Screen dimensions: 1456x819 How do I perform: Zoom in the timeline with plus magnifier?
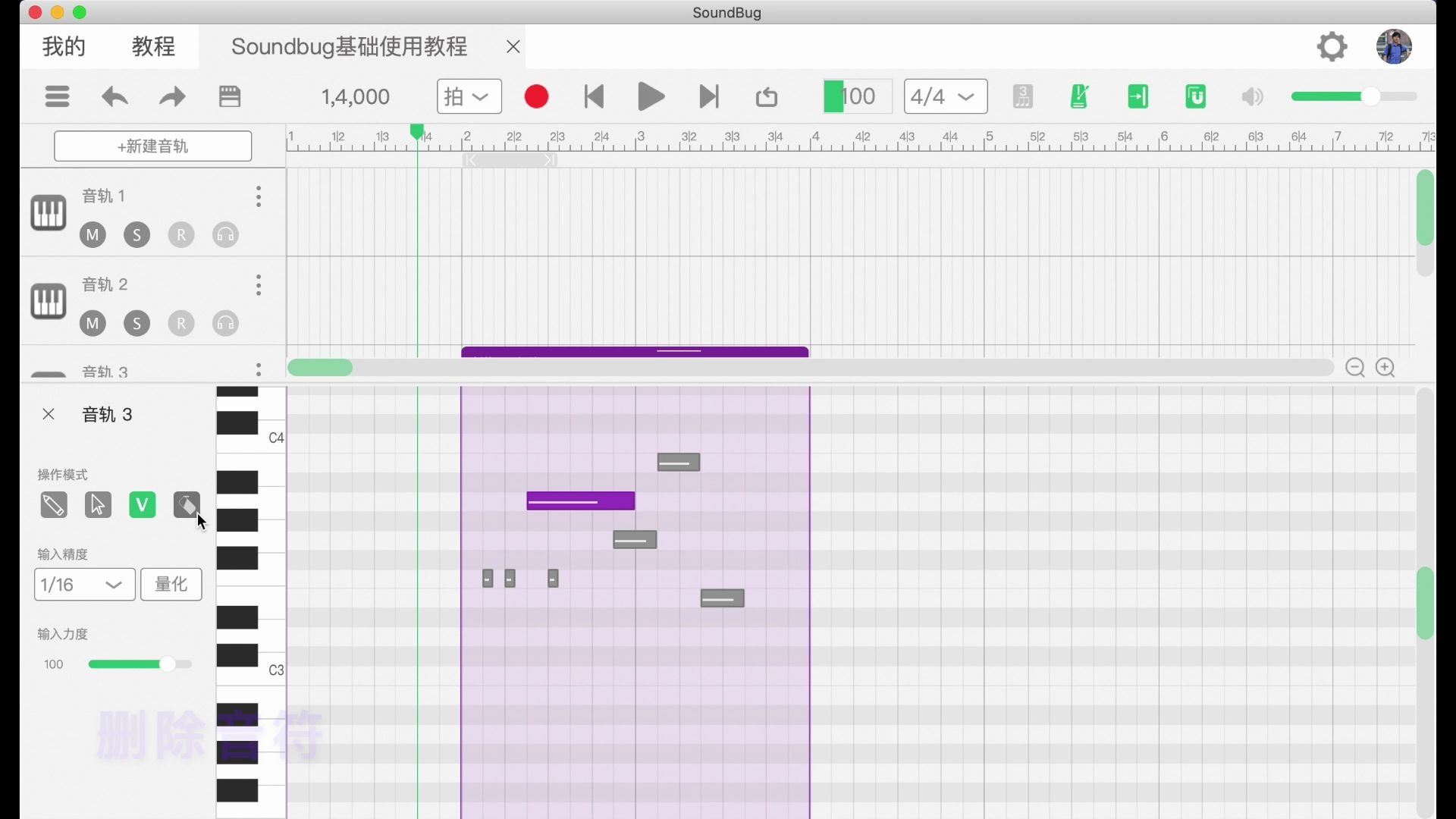click(x=1385, y=368)
